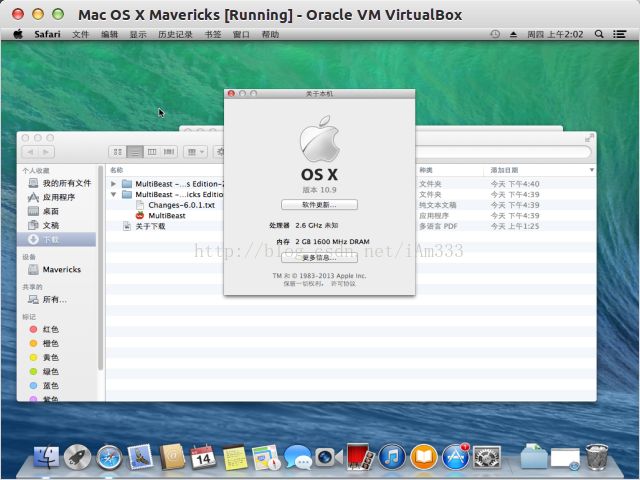The width and height of the screenshot is (640, 480).
Task: Open the Apple menu
Action: (18, 34)
